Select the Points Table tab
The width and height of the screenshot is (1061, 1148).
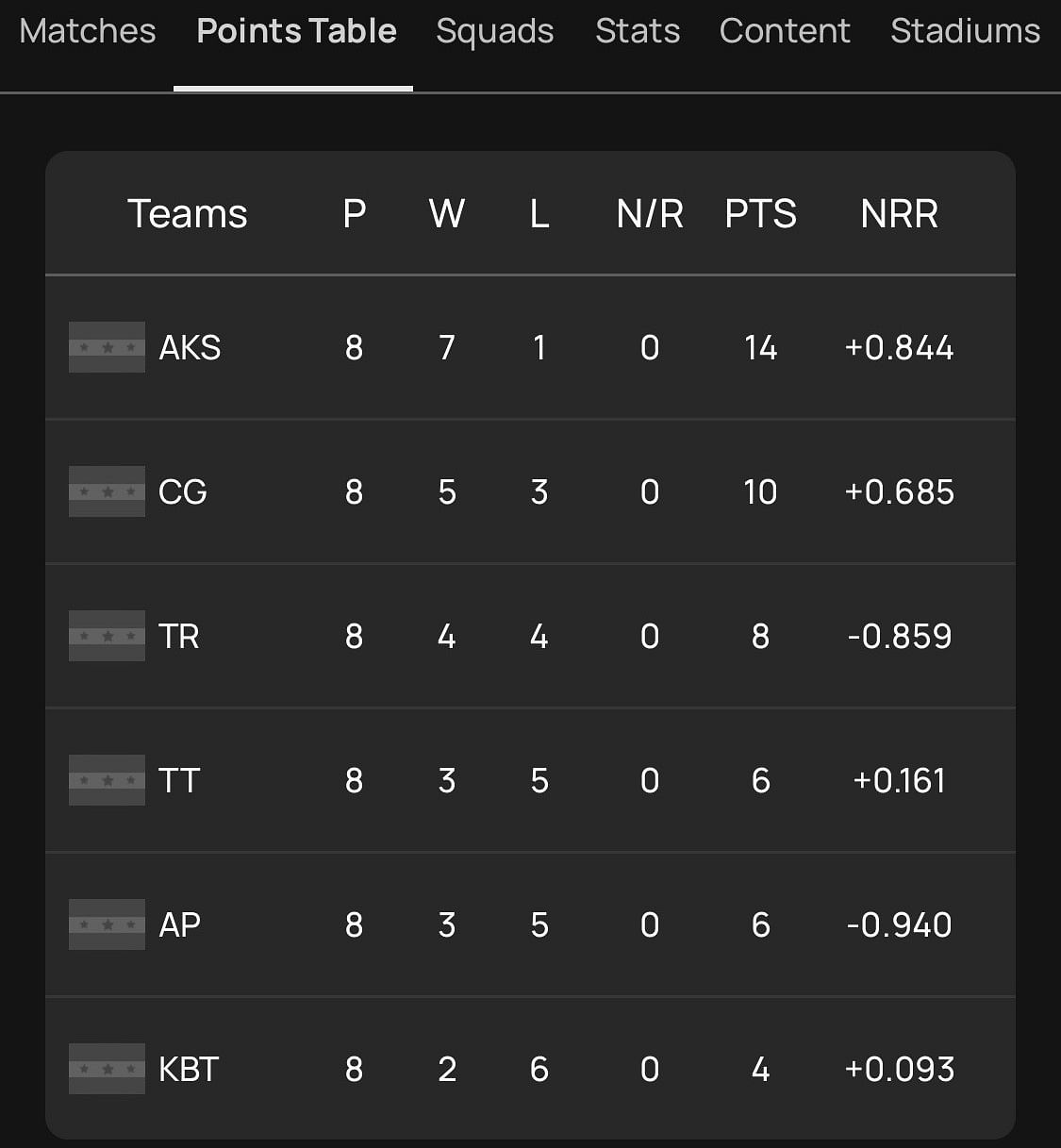point(296,31)
